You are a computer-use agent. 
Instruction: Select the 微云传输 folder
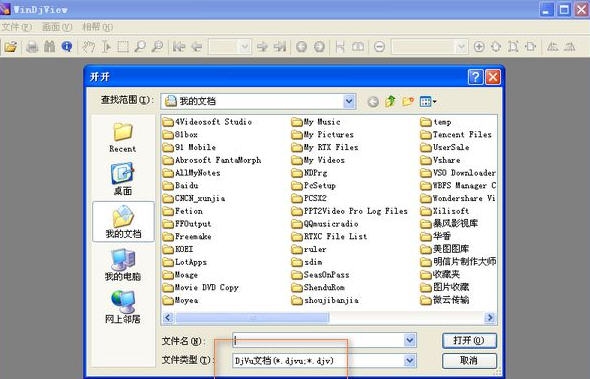[445, 300]
